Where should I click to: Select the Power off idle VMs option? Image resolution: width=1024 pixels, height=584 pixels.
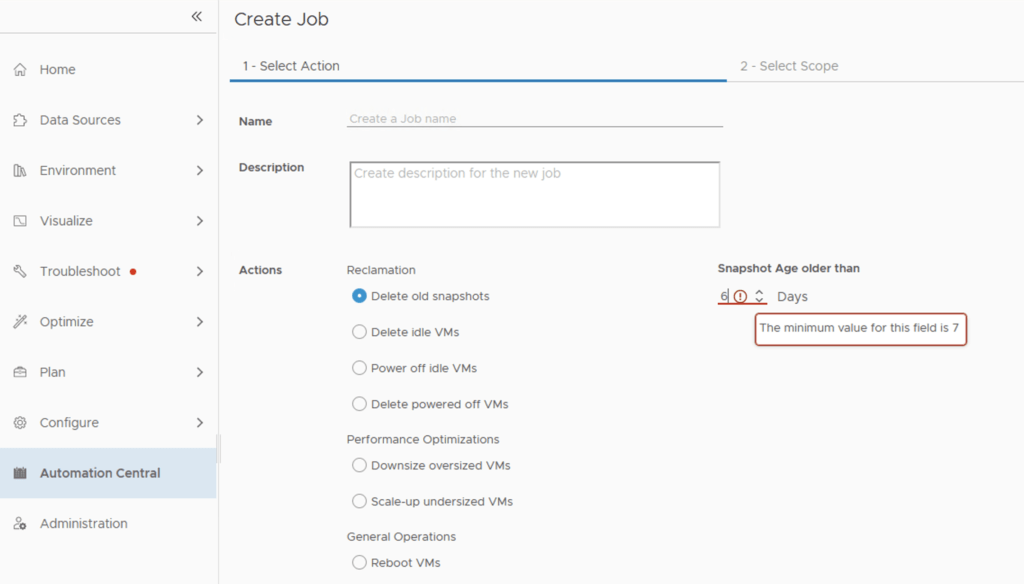(x=360, y=368)
